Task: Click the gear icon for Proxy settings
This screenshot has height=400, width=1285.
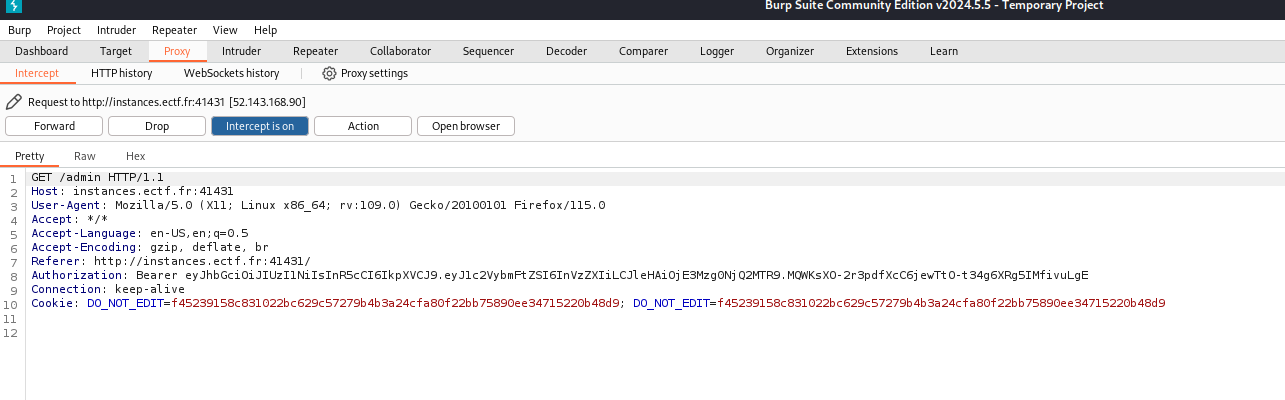Action: (329, 73)
